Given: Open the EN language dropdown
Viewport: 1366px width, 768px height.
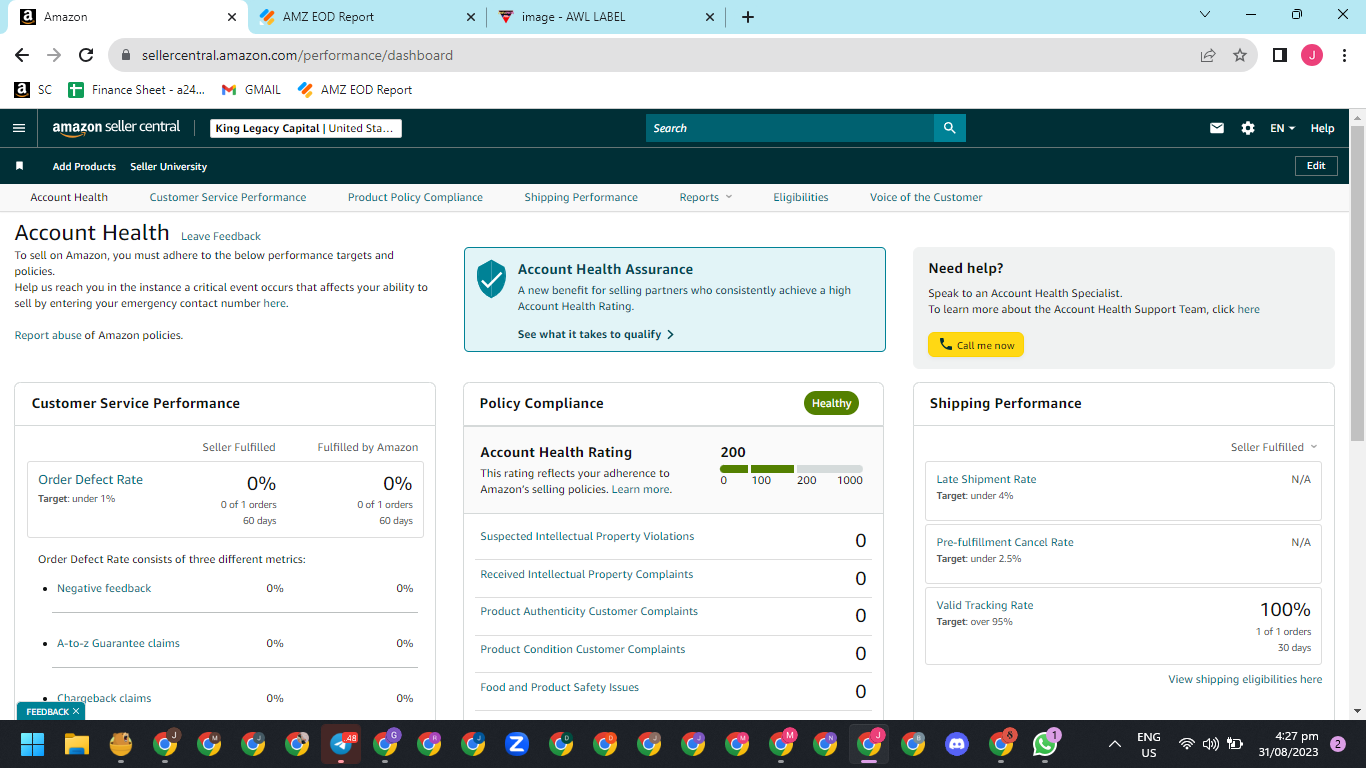Looking at the screenshot, I should click(1283, 128).
